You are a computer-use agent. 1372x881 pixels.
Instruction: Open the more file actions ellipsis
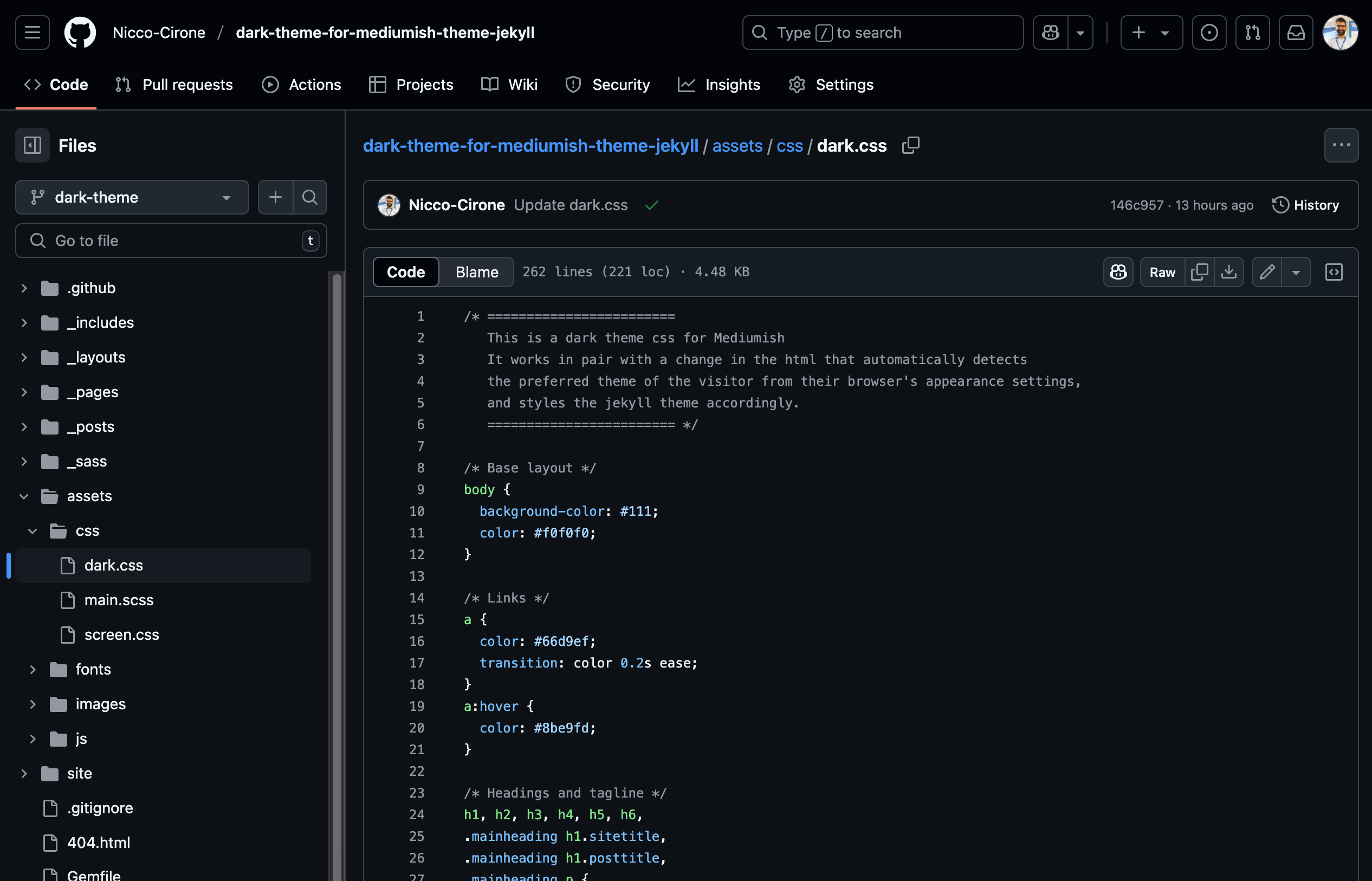[1341, 145]
